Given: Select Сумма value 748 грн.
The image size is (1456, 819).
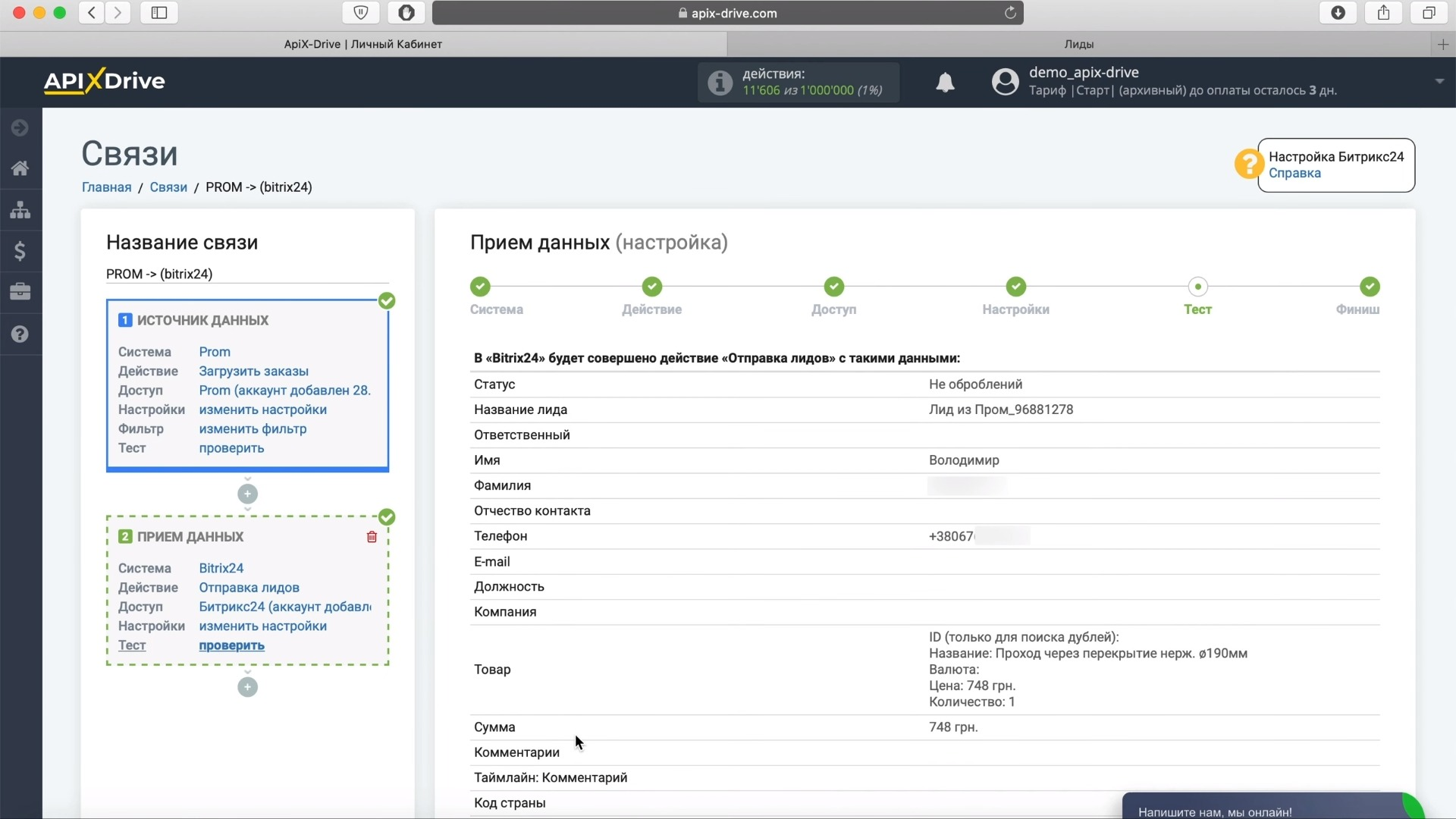Looking at the screenshot, I should (953, 727).
